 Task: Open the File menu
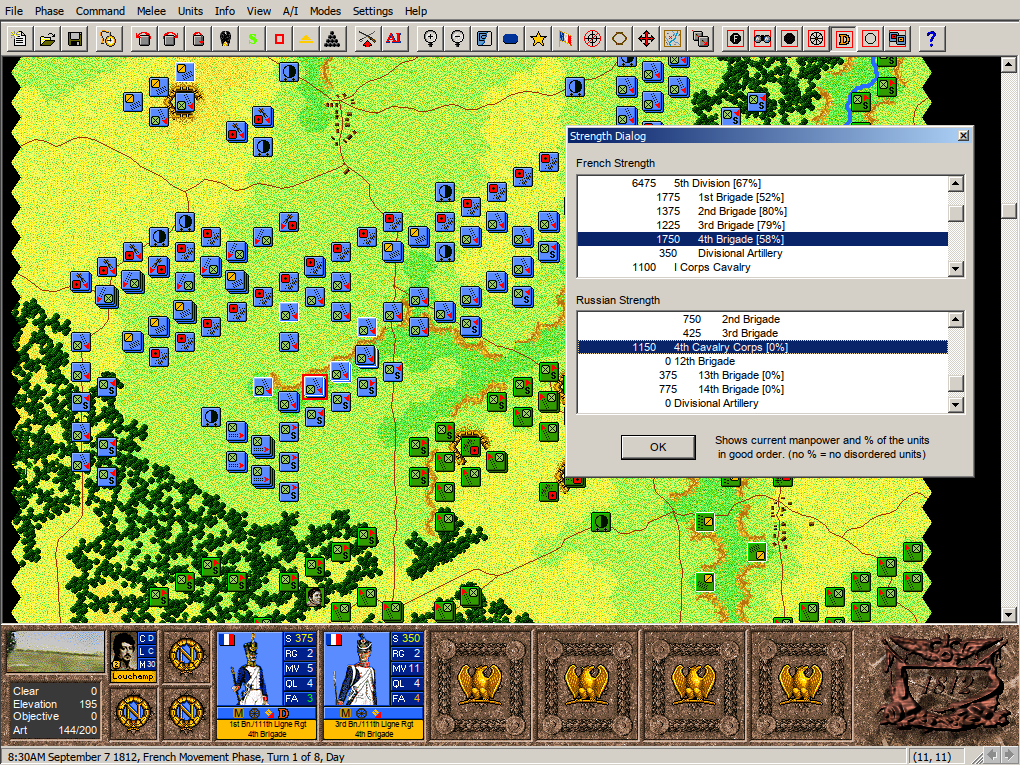click(14, 11)
